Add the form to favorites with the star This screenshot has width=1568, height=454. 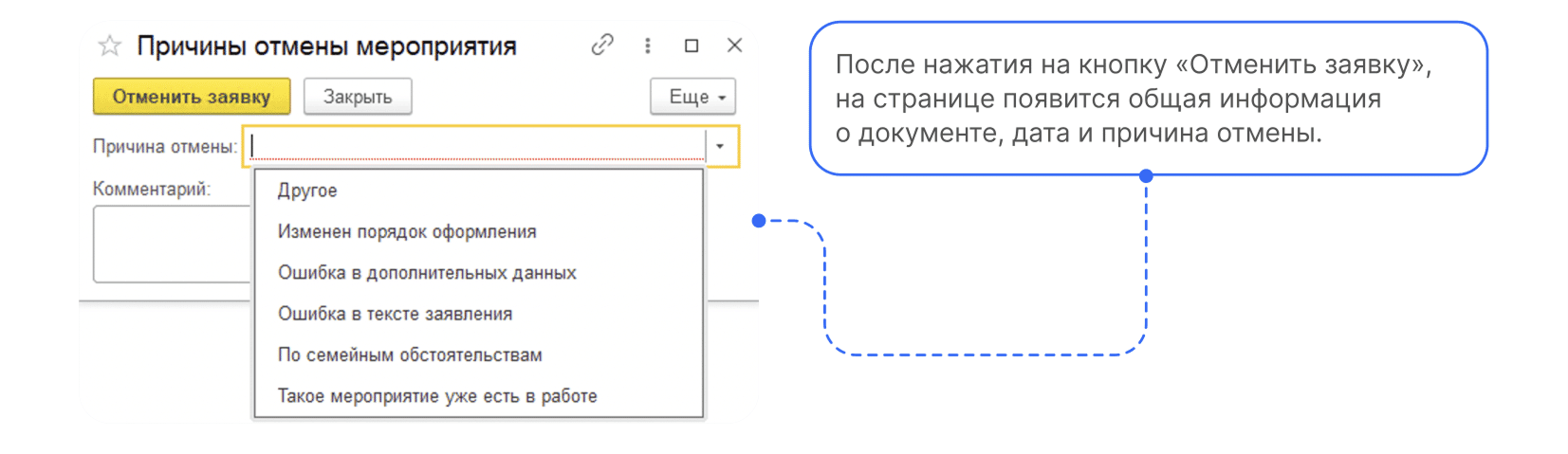(110, 45)
